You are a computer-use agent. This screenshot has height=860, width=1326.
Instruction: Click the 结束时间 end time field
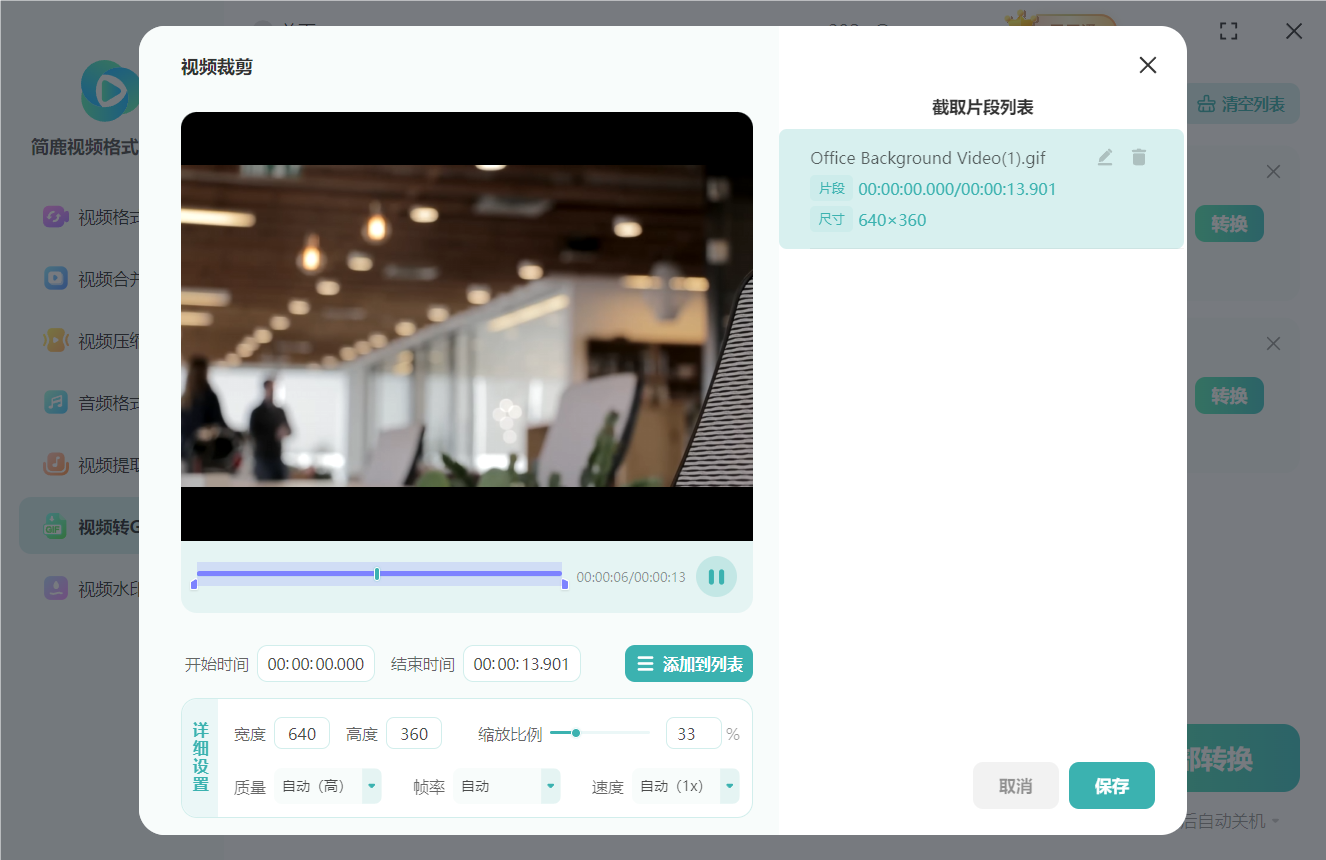521,664
